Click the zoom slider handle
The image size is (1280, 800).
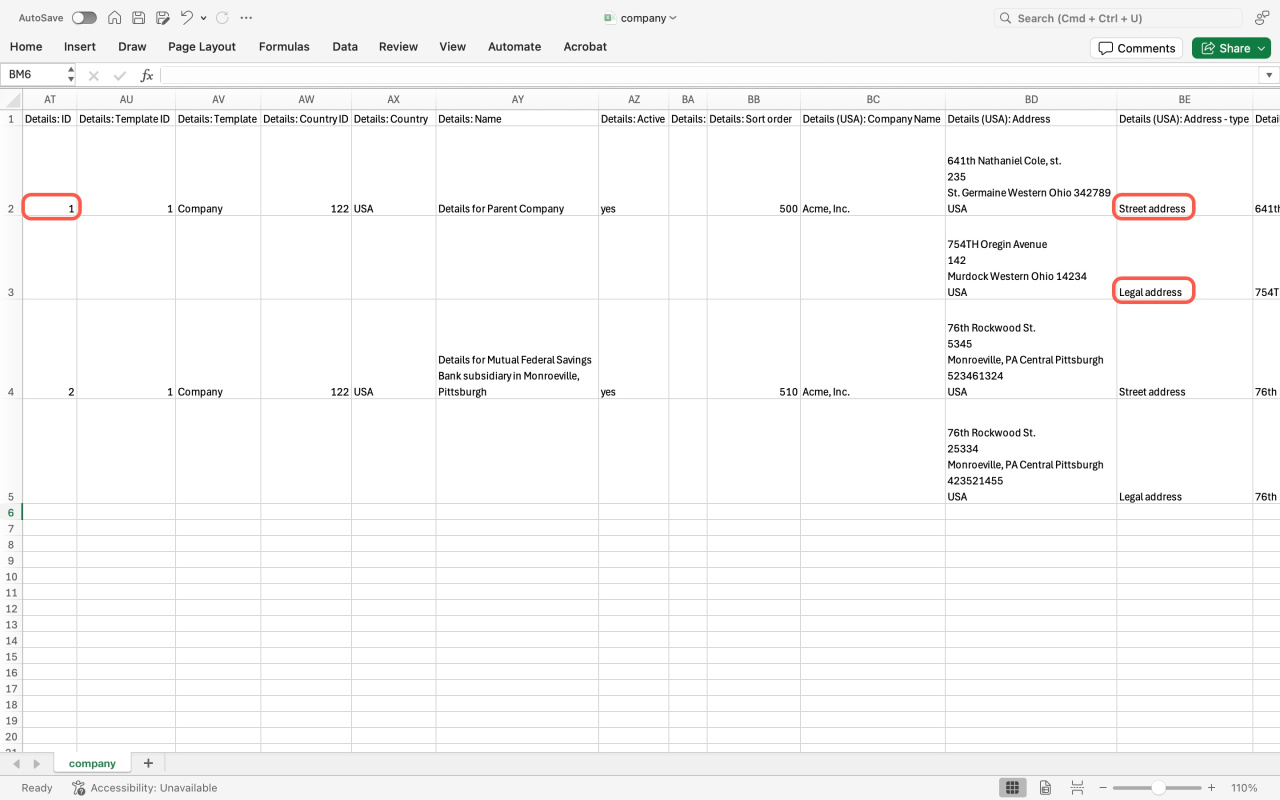(x=1157, y=788)
